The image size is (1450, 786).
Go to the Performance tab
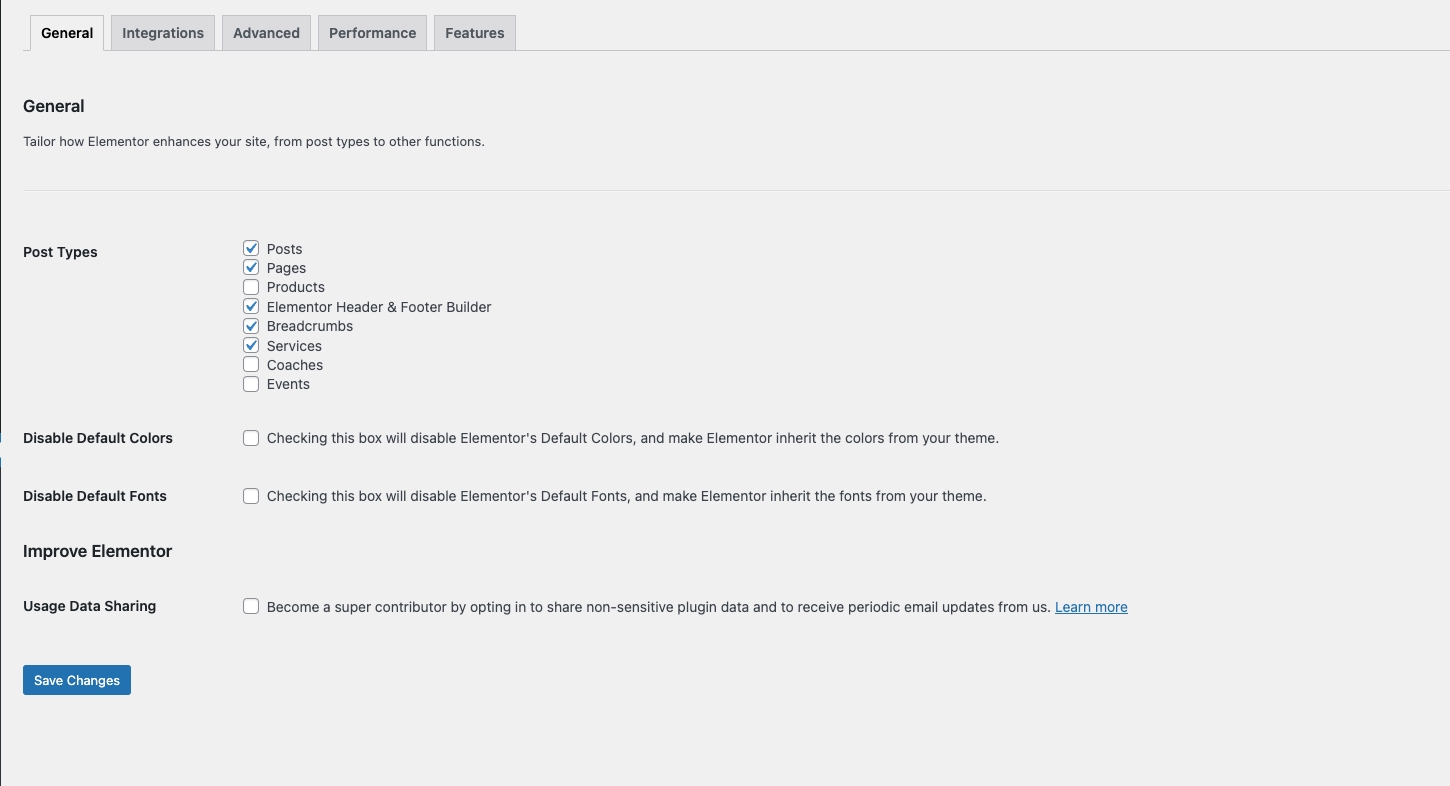click(372, 33)
